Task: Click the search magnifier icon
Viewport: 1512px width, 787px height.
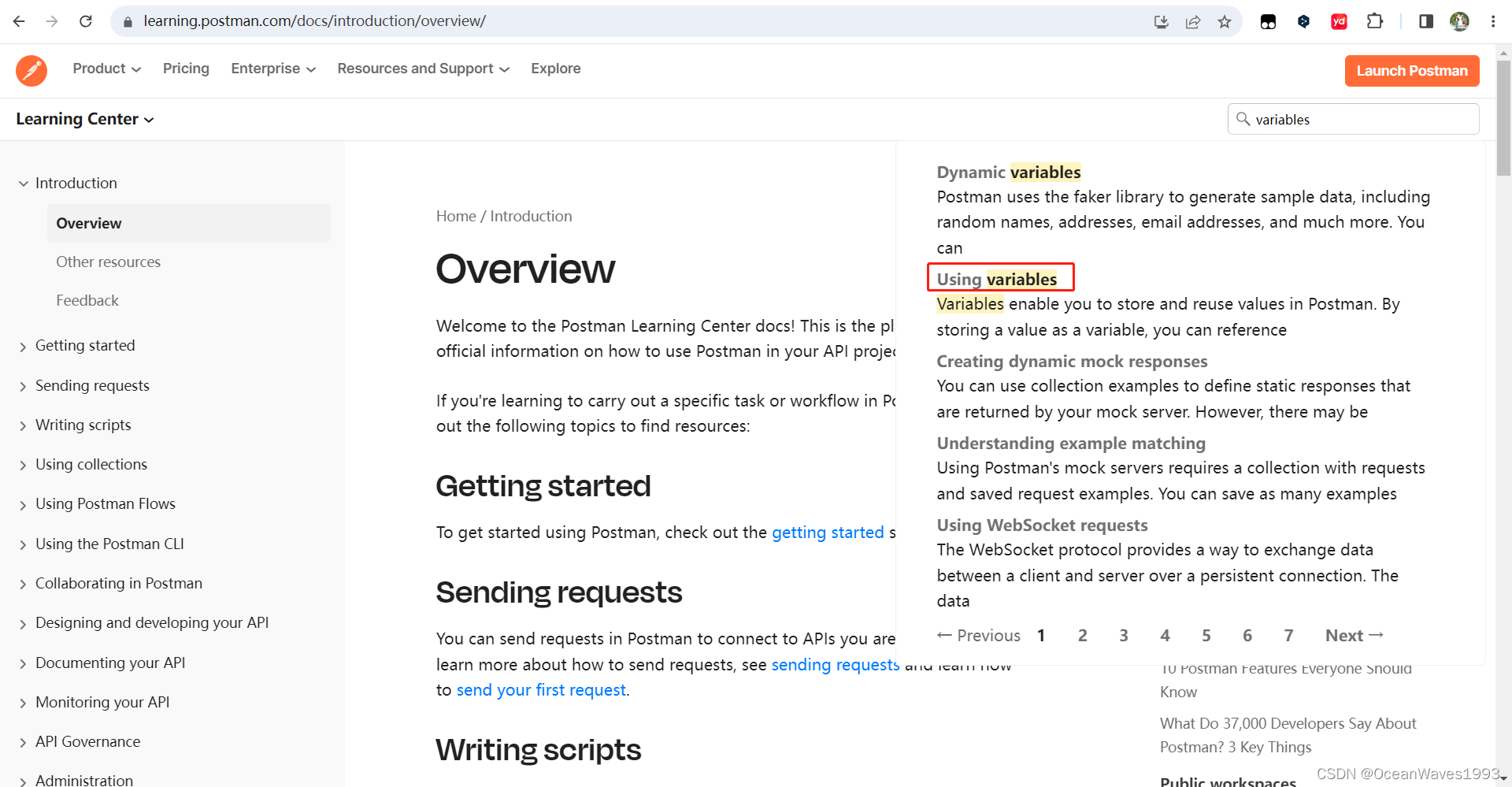Action: [x=1243, y=119]
